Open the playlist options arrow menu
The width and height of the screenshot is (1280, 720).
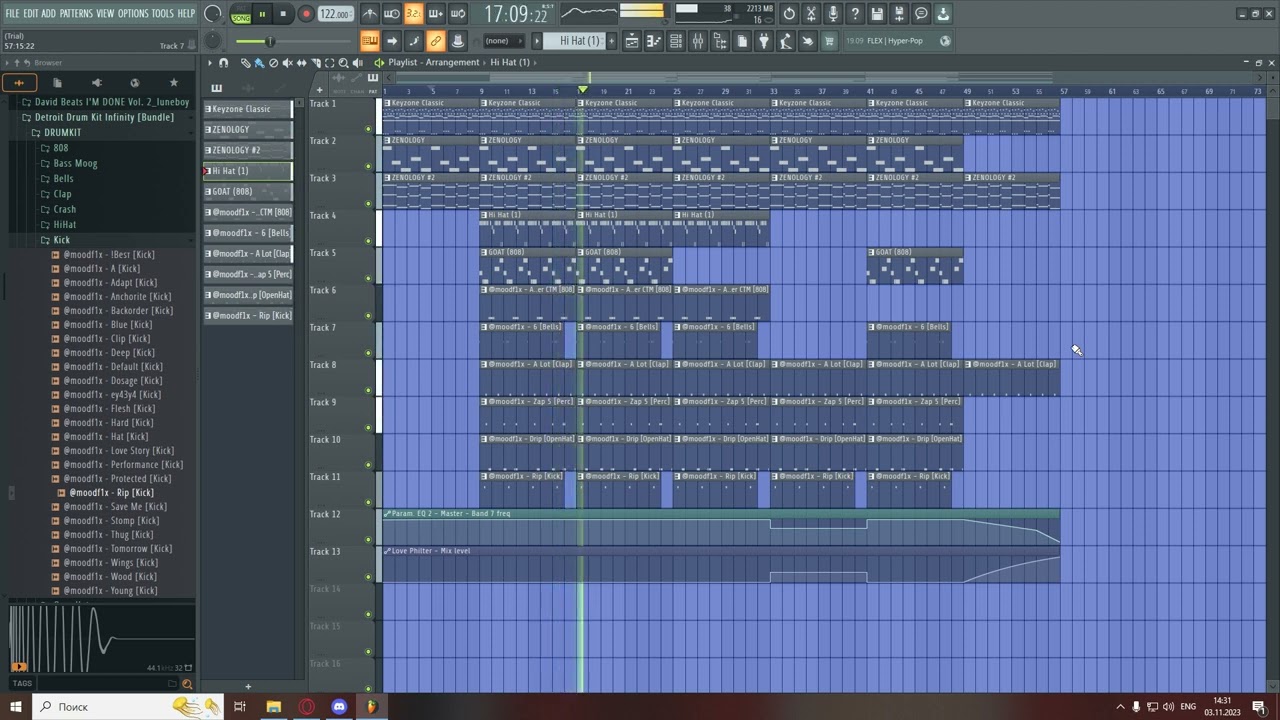pos(210,63)
